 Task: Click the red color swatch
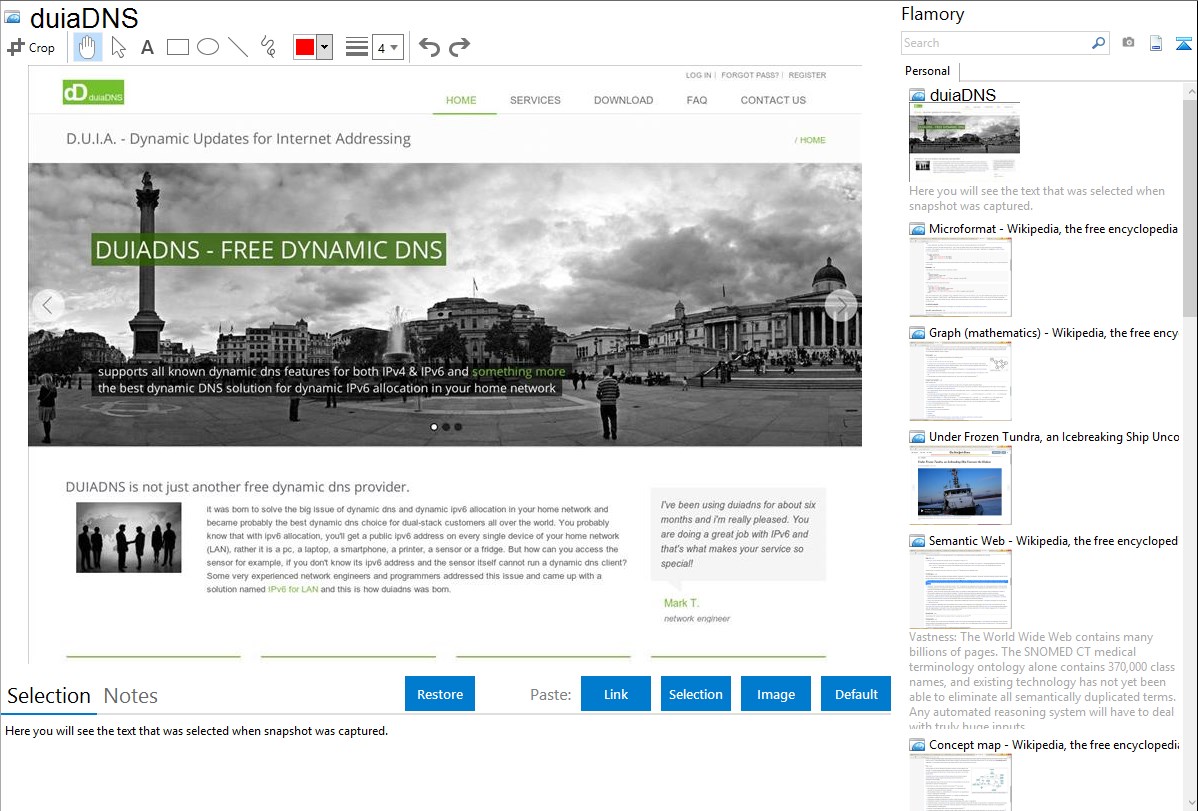(x=305, y=47)
